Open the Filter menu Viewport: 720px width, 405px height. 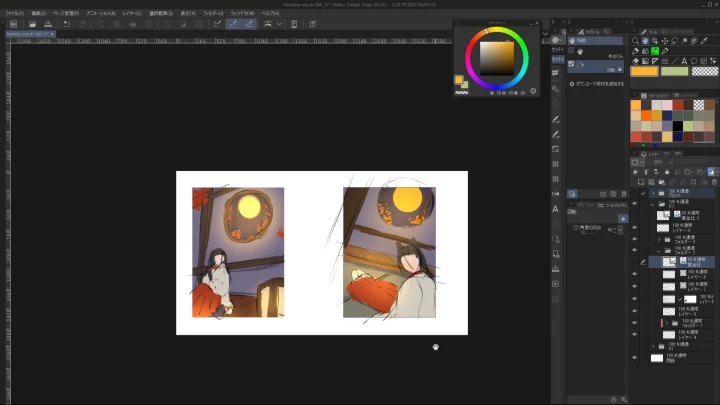214,13
